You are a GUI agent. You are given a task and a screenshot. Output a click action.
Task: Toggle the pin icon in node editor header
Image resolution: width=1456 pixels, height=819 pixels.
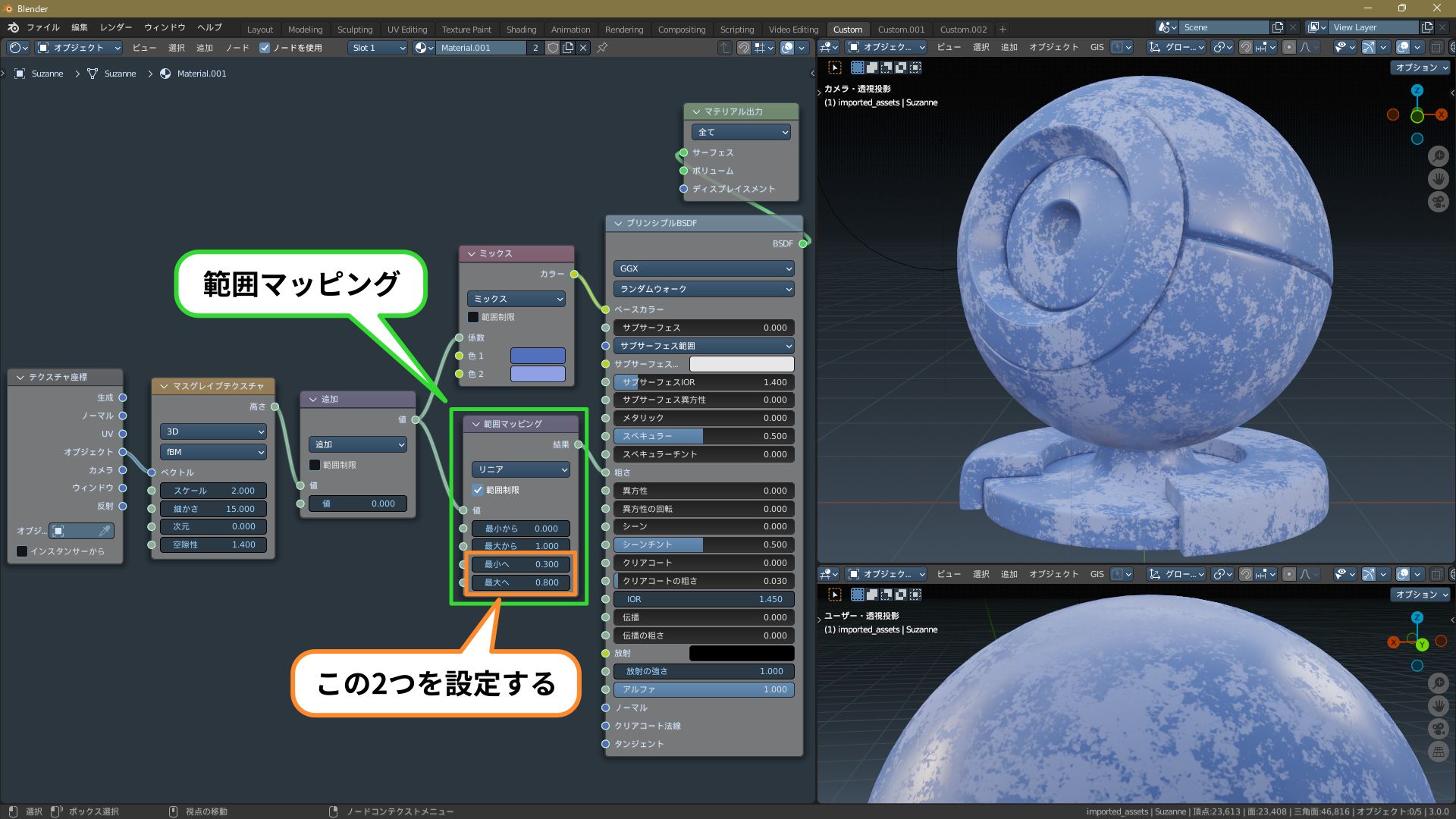(x=602, y=48)
